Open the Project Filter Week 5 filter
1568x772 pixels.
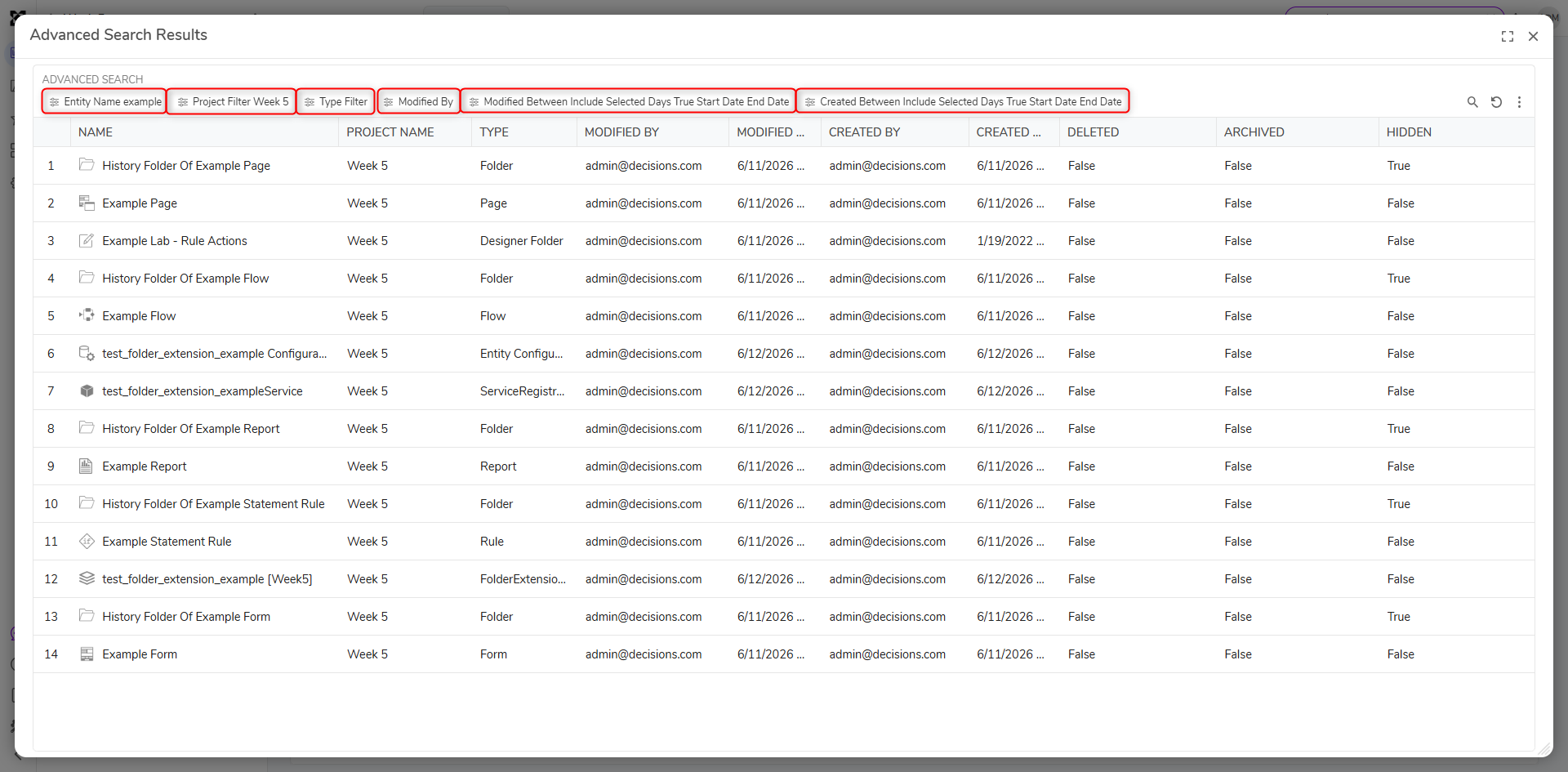click(x=232, y=101)
